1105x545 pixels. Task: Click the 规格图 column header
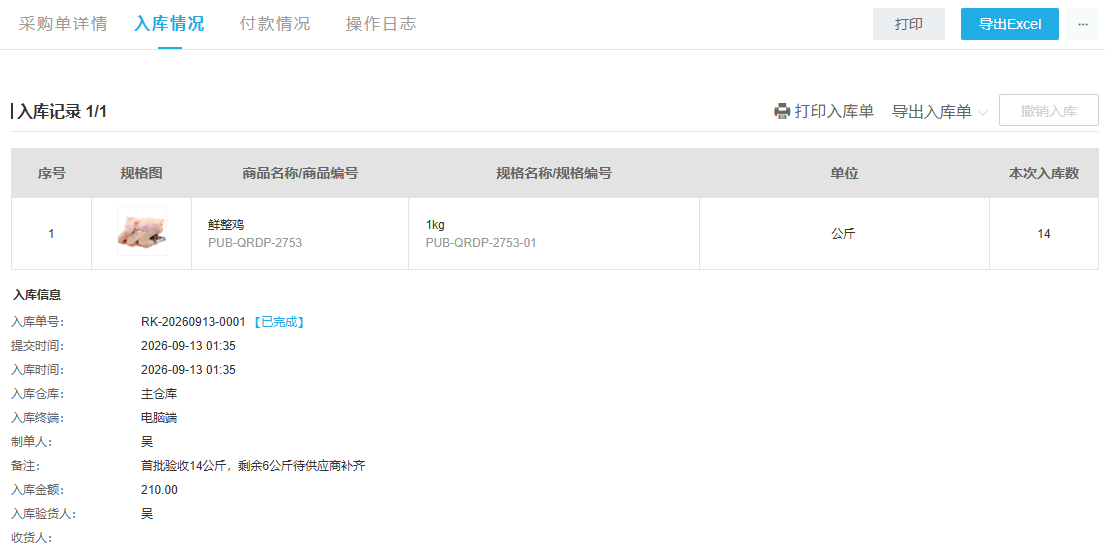coord(142,173)
